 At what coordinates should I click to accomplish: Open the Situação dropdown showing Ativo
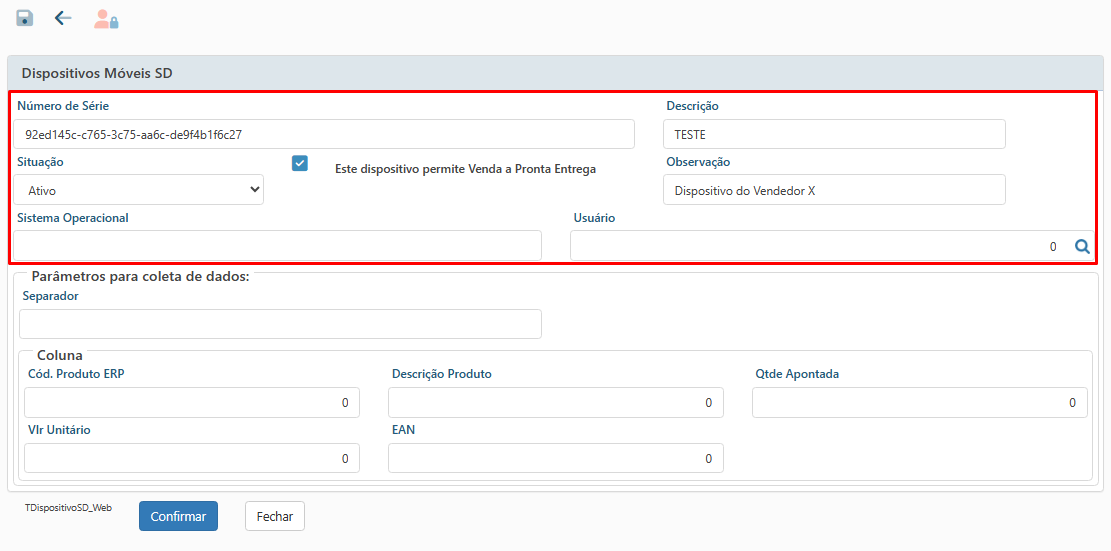(139, 190)
